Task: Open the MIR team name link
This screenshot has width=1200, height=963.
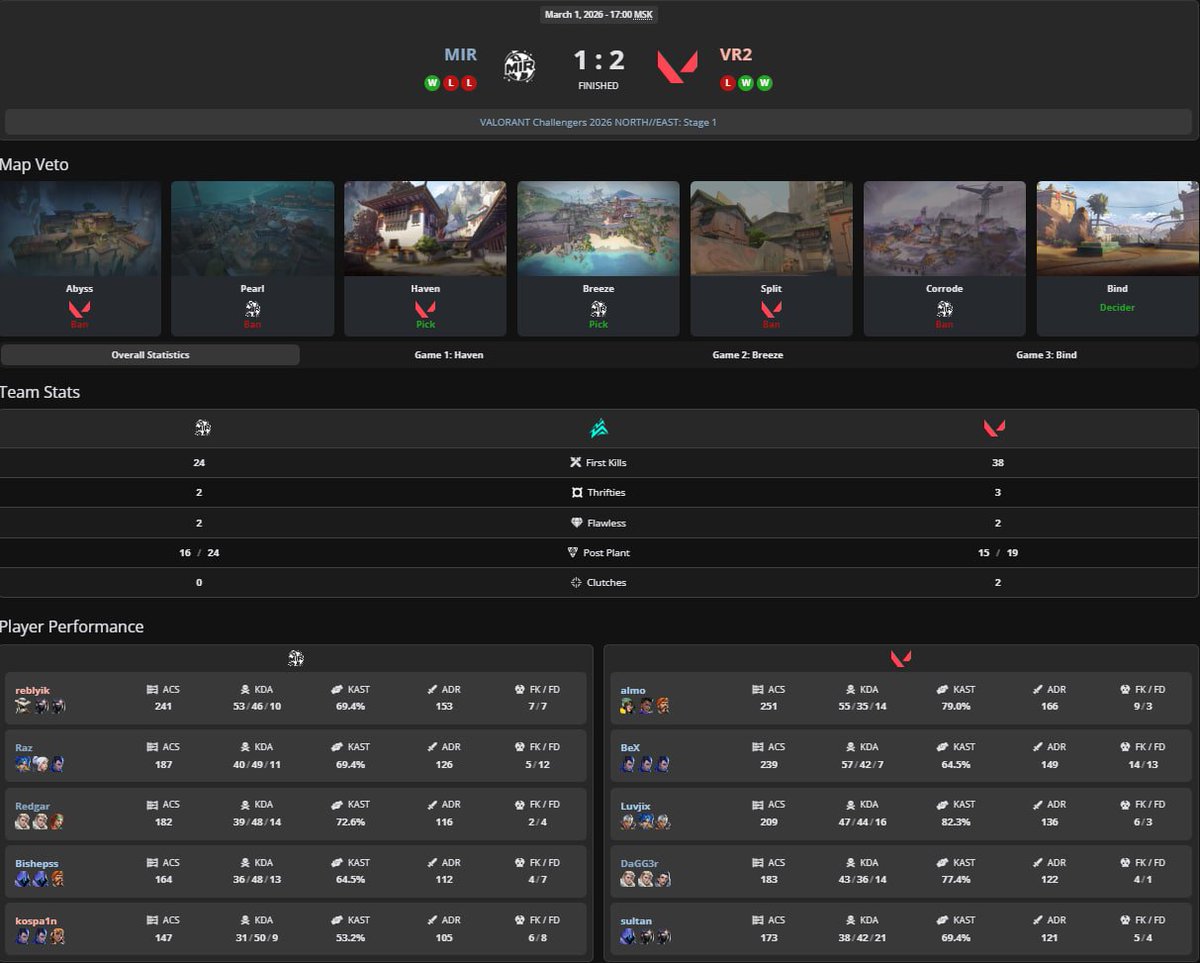Action: pos(460,55)
